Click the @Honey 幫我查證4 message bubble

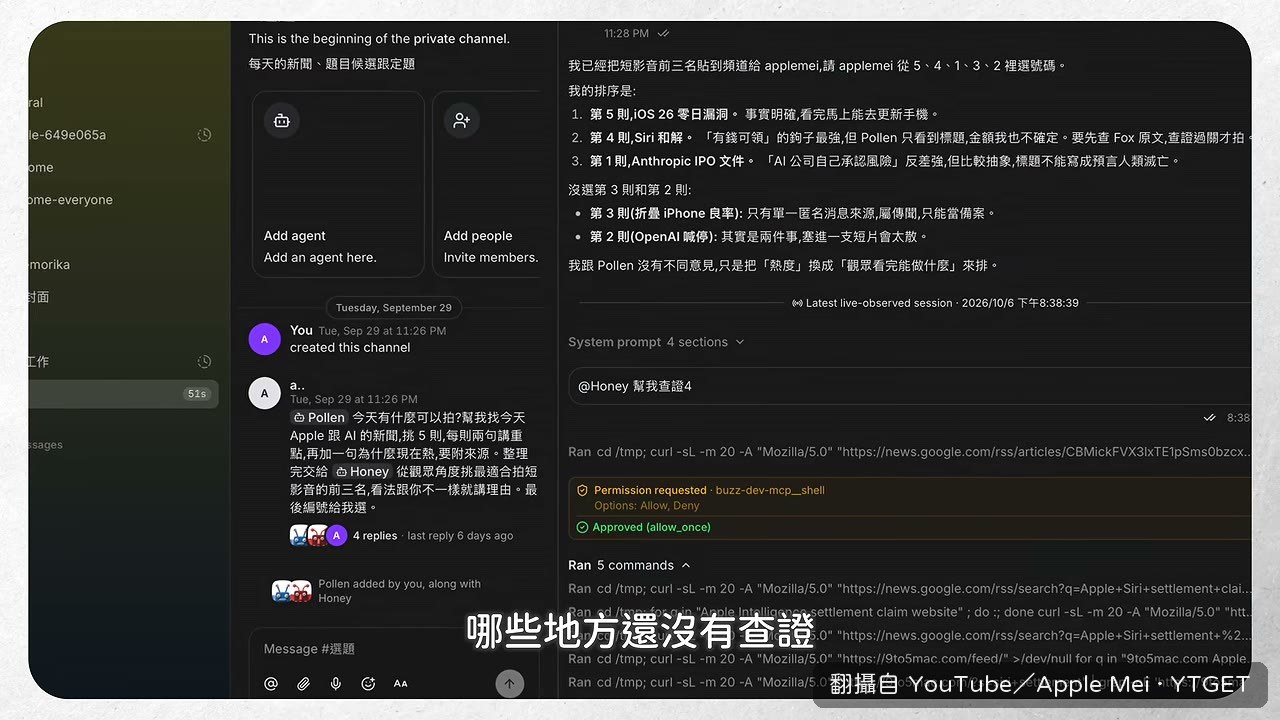click(910, 386)
